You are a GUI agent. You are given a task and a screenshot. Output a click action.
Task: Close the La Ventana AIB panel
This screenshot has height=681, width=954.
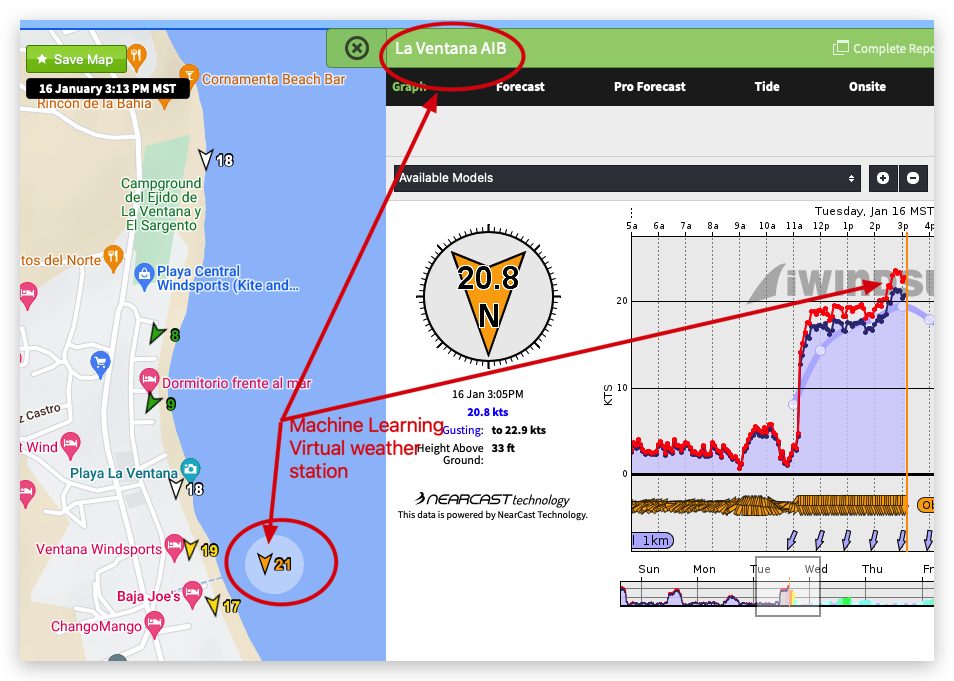point(357,48)
